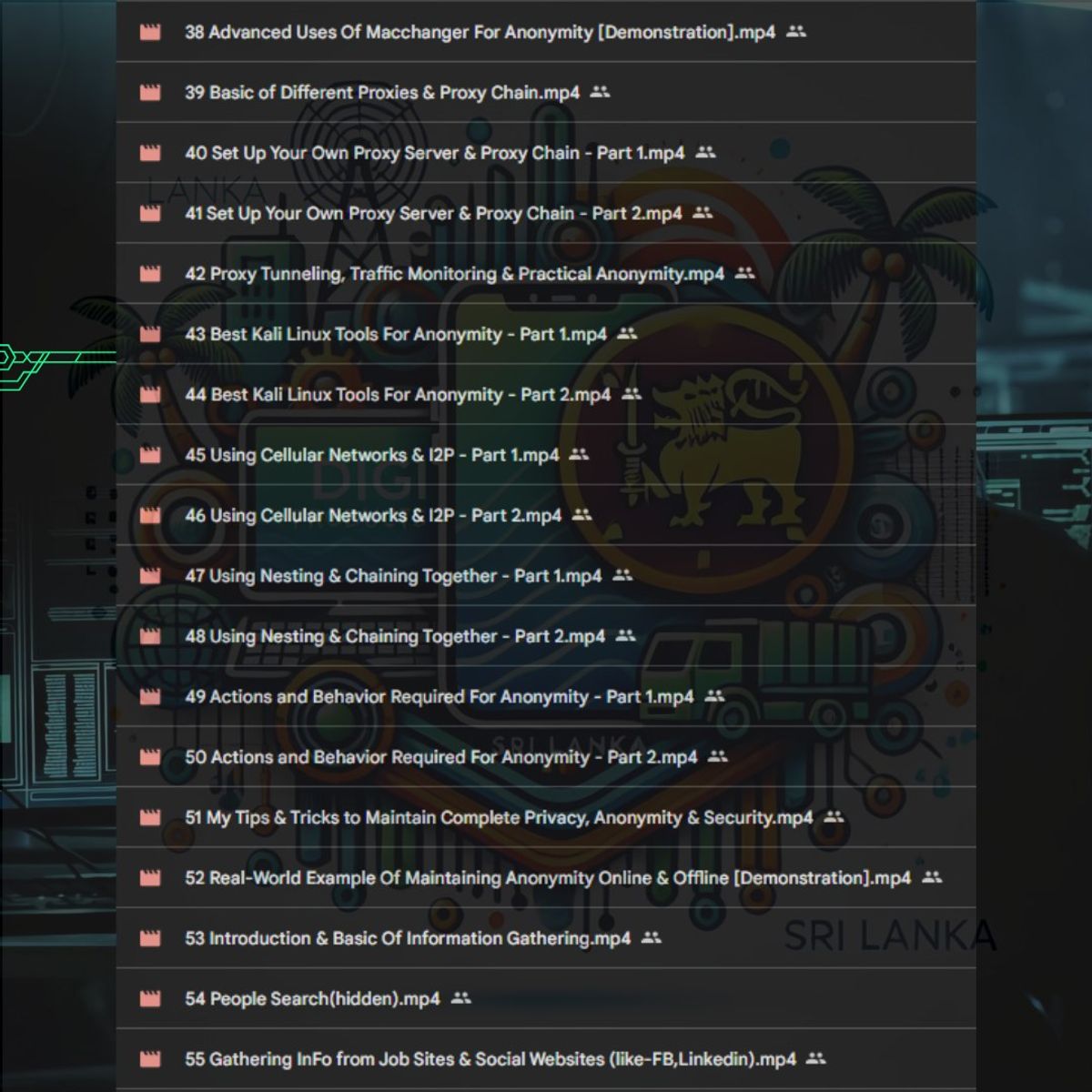The width and height of the screenshot is (1092, 1092).
Task: Click video icon for 49 Actions and Behavior
Action: click(150, 697)
